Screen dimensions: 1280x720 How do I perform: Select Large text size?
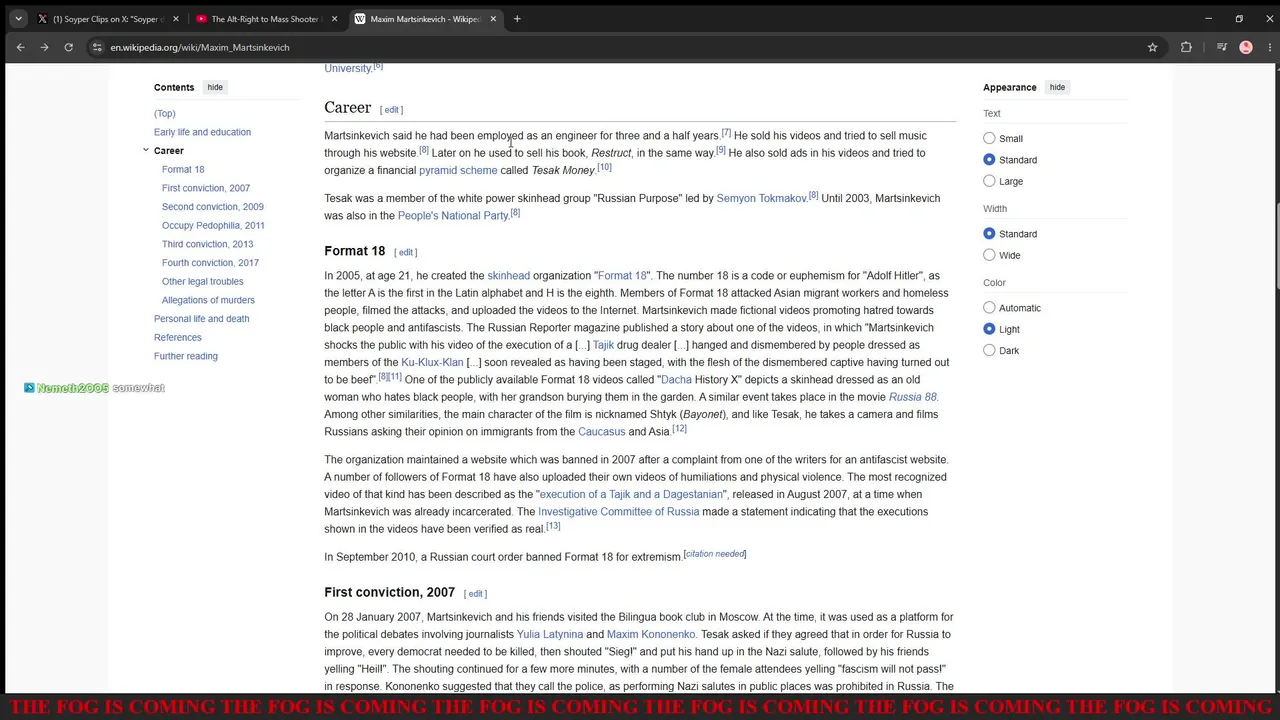[989, 181]
